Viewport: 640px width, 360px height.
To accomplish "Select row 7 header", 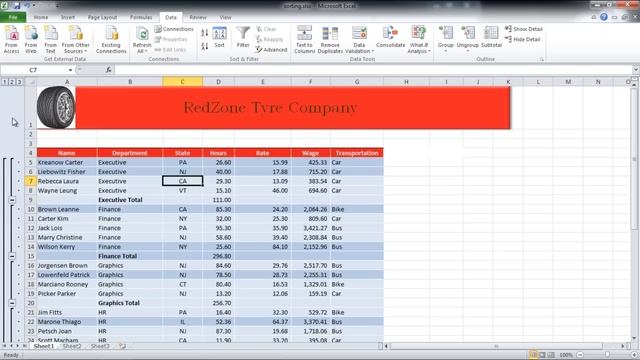I will (31, 181).
